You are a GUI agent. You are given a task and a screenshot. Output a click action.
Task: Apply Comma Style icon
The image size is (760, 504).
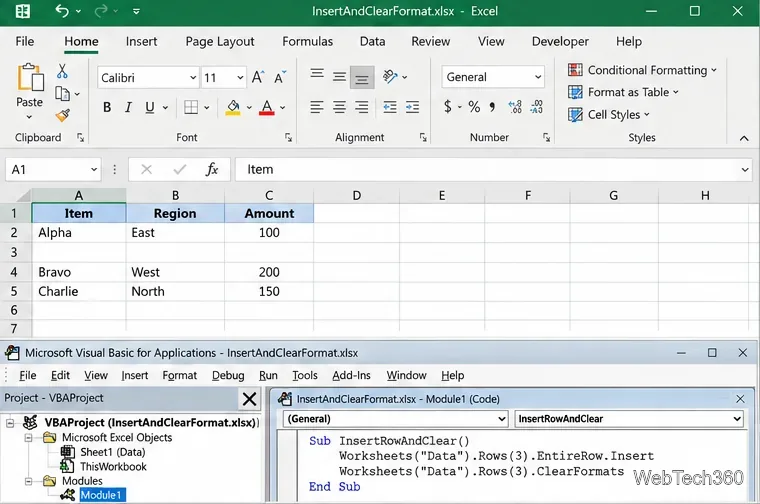[x=492, y=107]
